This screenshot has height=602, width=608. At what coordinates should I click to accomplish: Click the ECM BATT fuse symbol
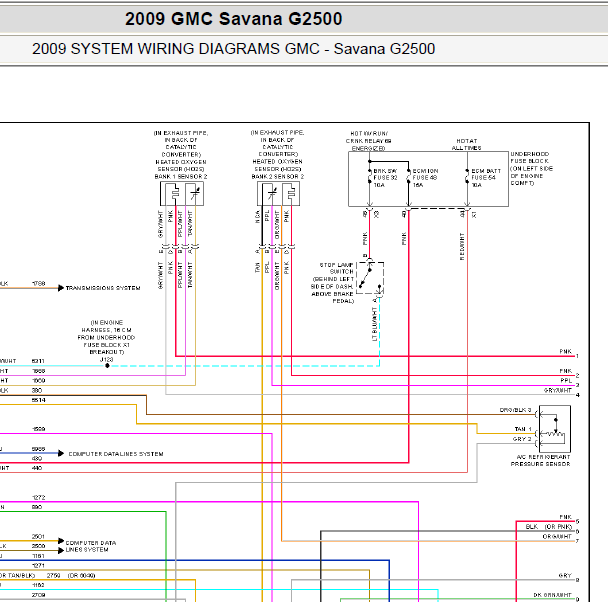(467, 177)
